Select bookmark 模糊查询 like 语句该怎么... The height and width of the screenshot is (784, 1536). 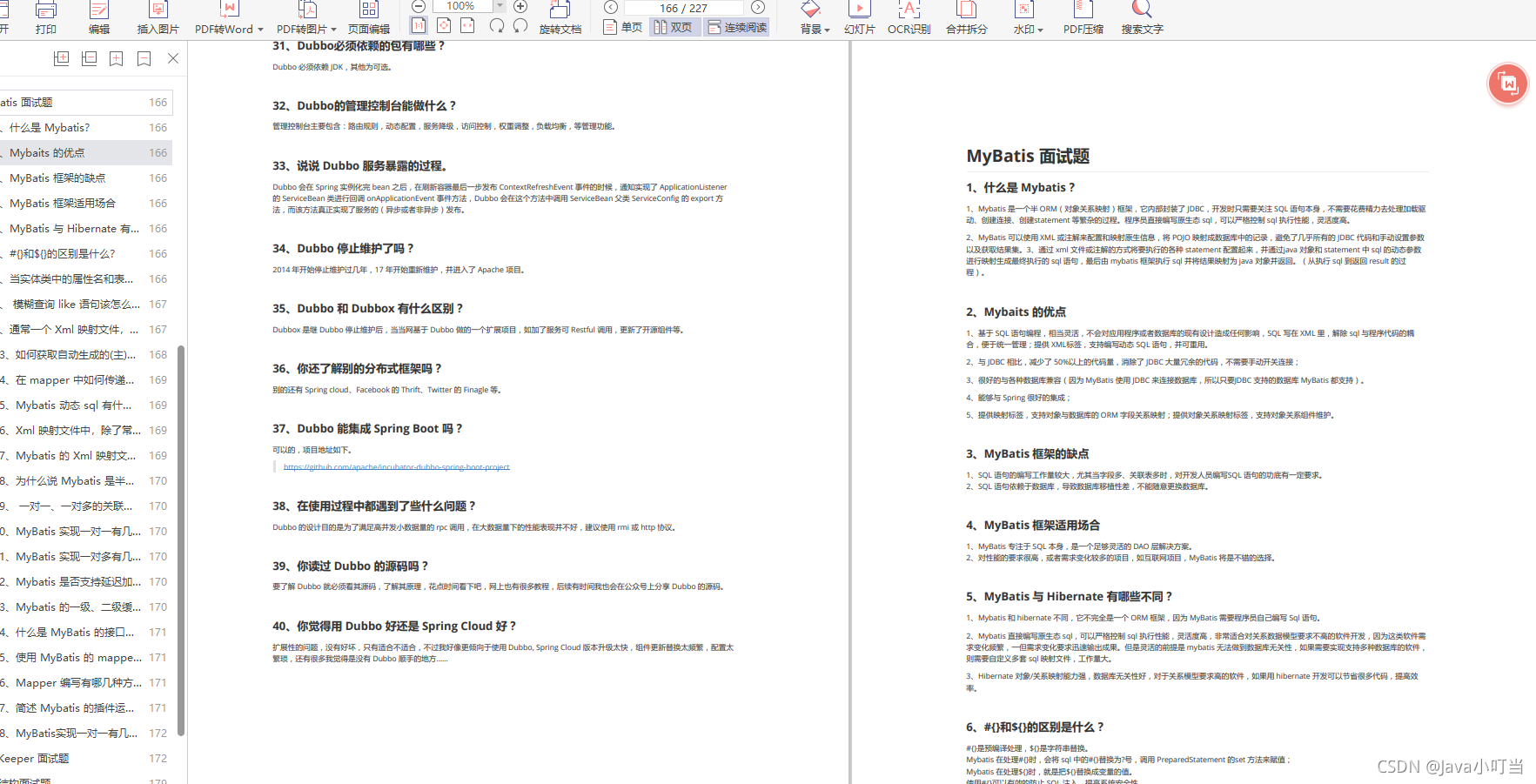[86, 304]
